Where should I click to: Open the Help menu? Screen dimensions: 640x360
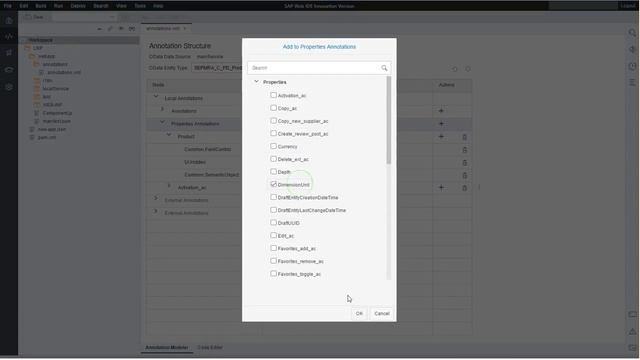pyautogui.click(x=158, y=6)
